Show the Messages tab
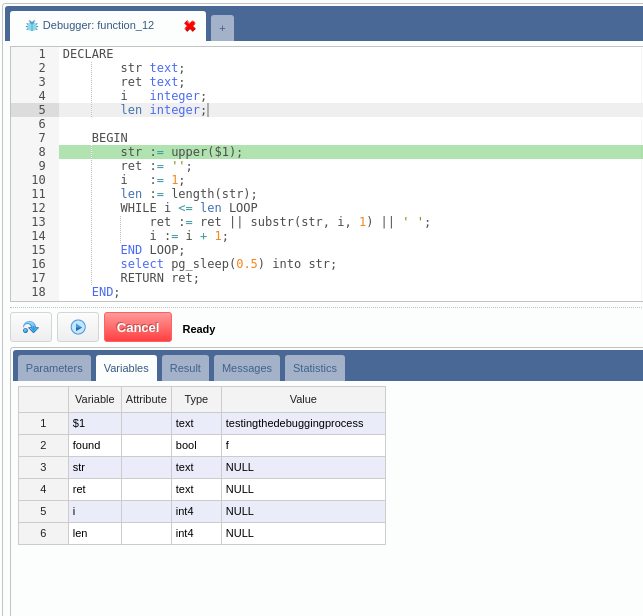Viewport: 643px width, 616px height. coord(247,368)
